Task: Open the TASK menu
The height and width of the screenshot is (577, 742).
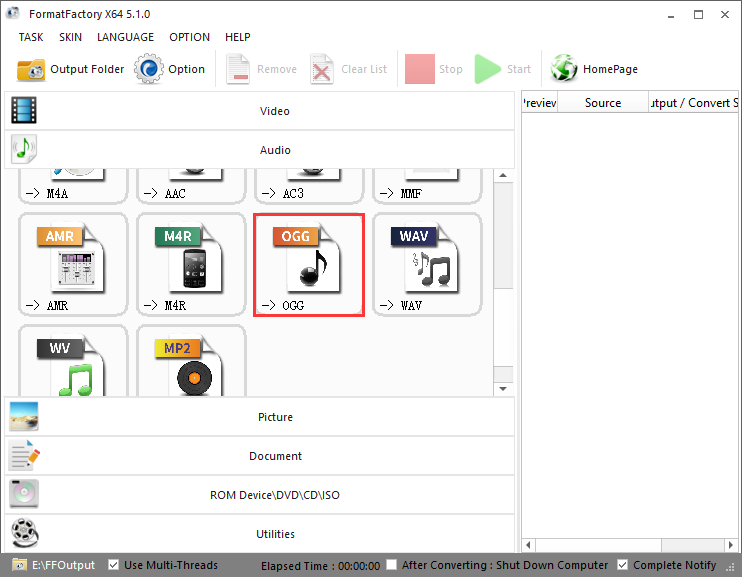Action: tap(31, 37)
